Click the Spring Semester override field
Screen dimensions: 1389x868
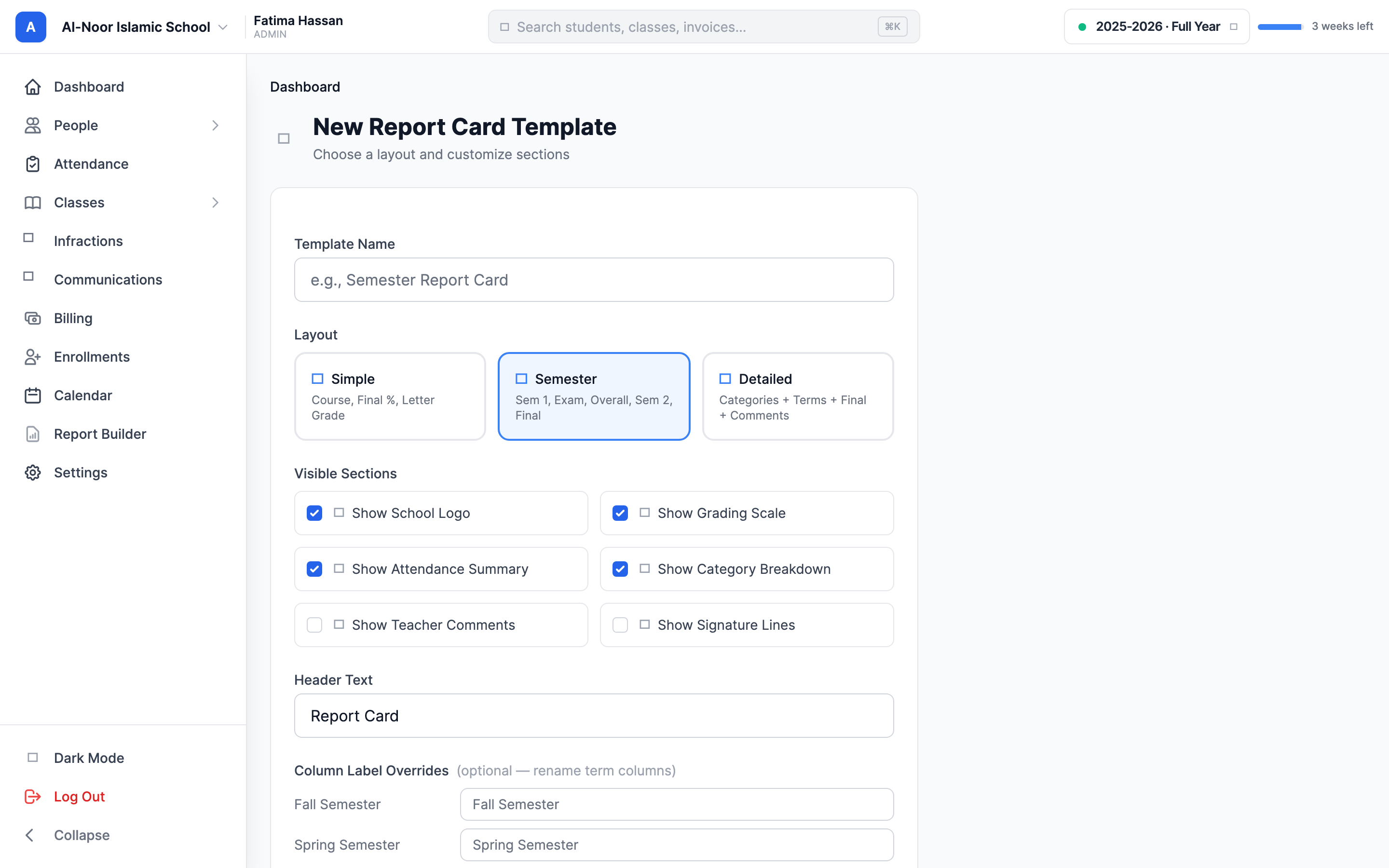click(x=677, y=844)
